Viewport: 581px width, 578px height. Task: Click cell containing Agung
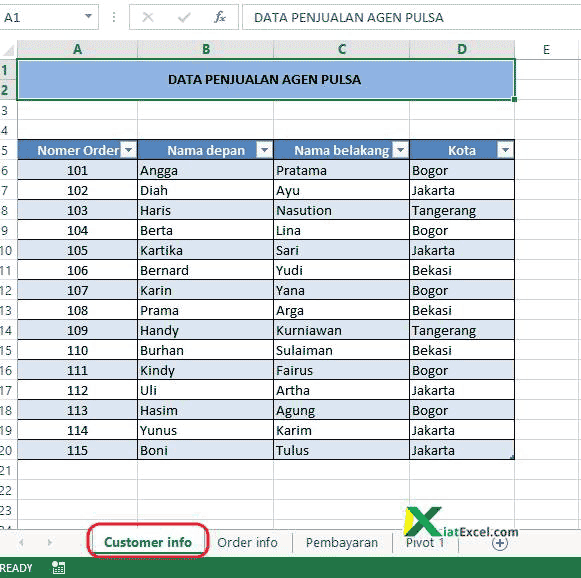[x=342, y=411]
